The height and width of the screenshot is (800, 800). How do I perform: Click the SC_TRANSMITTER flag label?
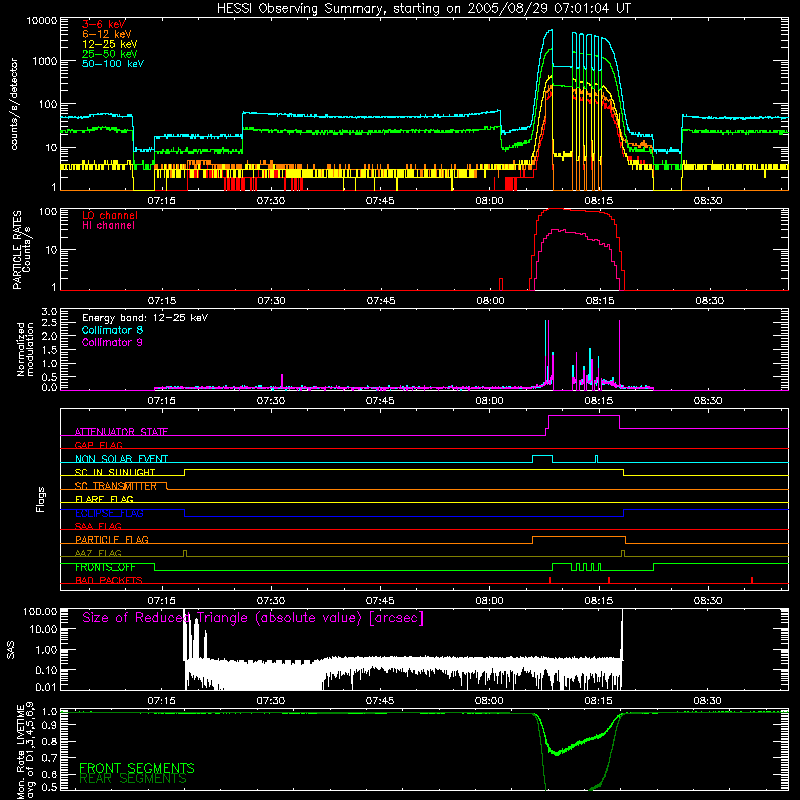116,486
